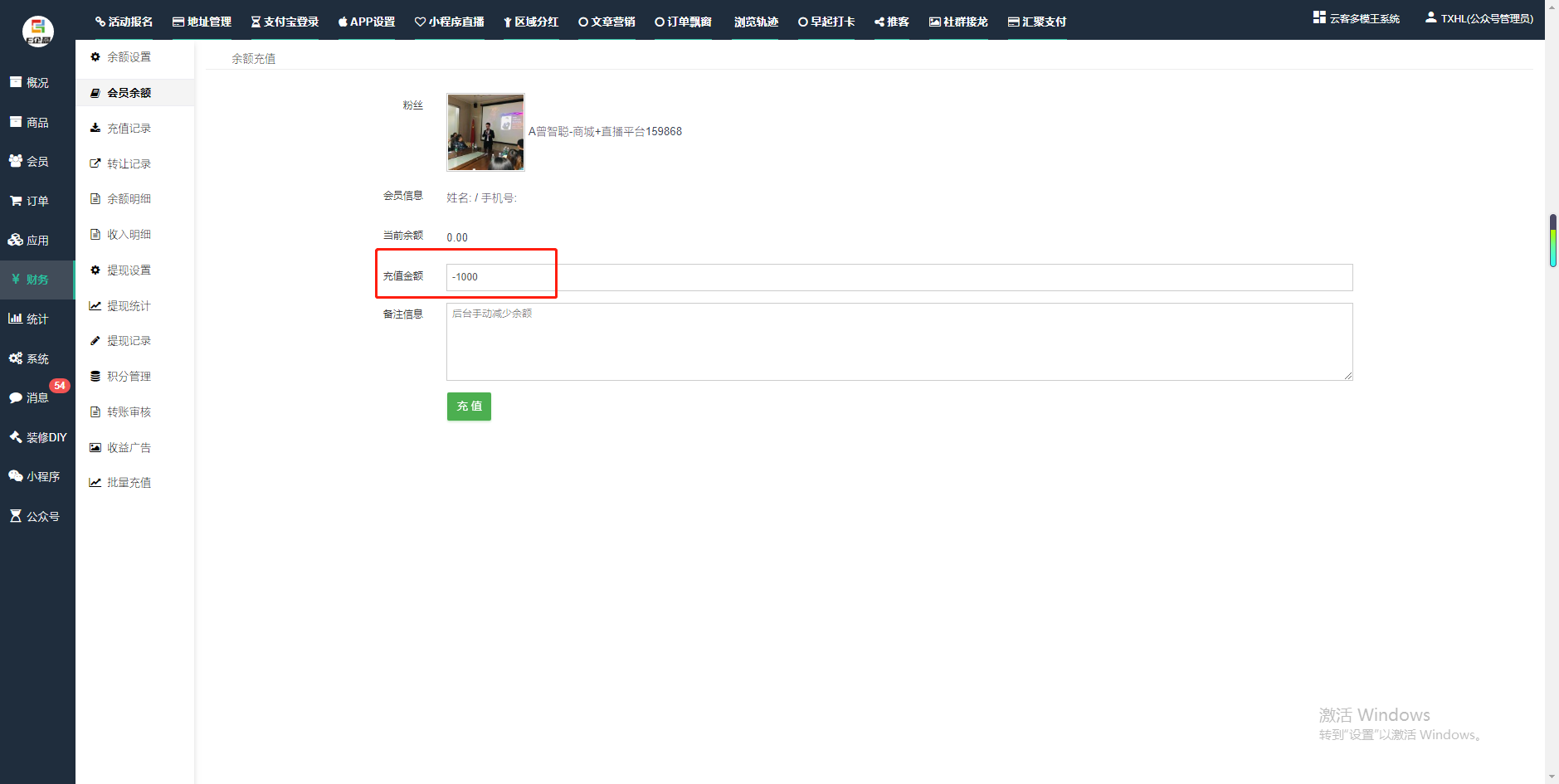The image size is (1559, 784).
Task: Open 充值记录 recharge records
Action: [x=129, y=129]
